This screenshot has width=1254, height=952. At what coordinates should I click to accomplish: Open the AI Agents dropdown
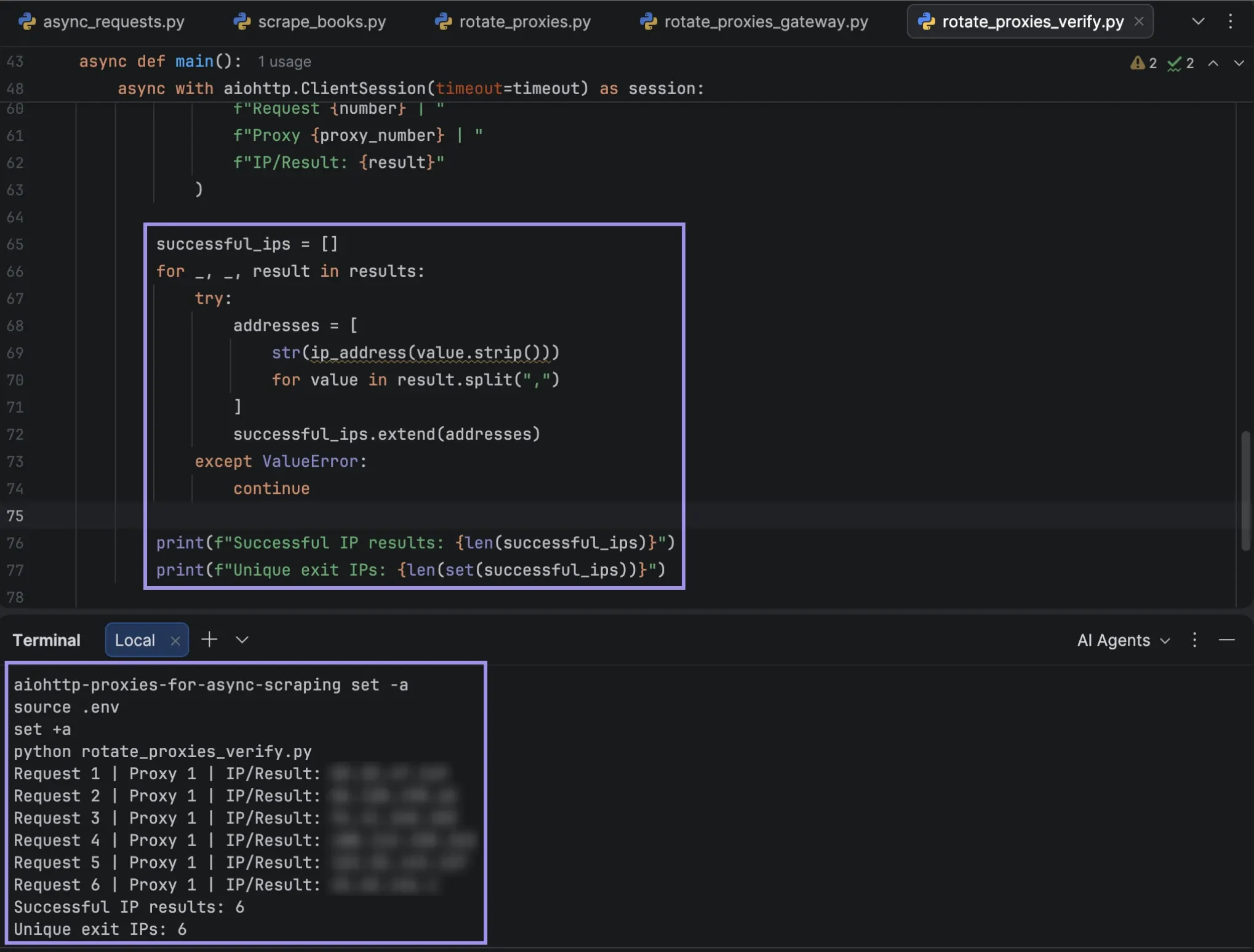(x=1123, y=640)
